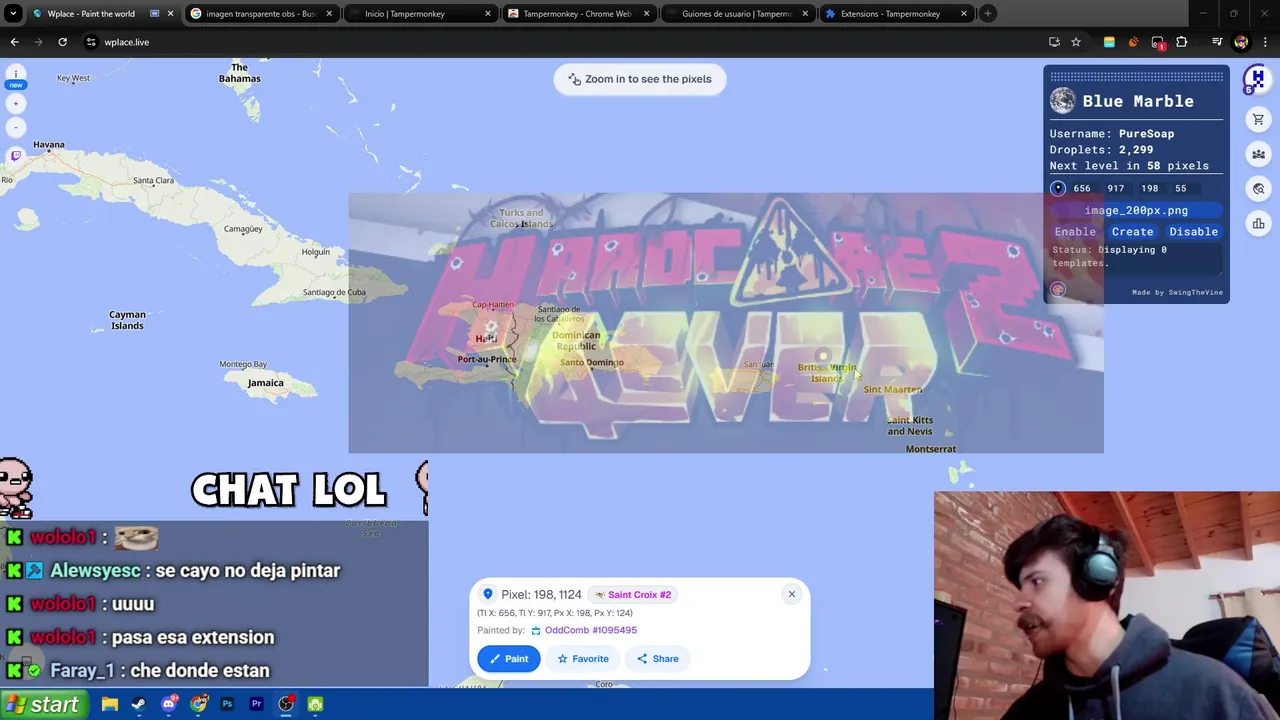Open Steam from the taskbar
The image size is (1280, 720).
139,704
